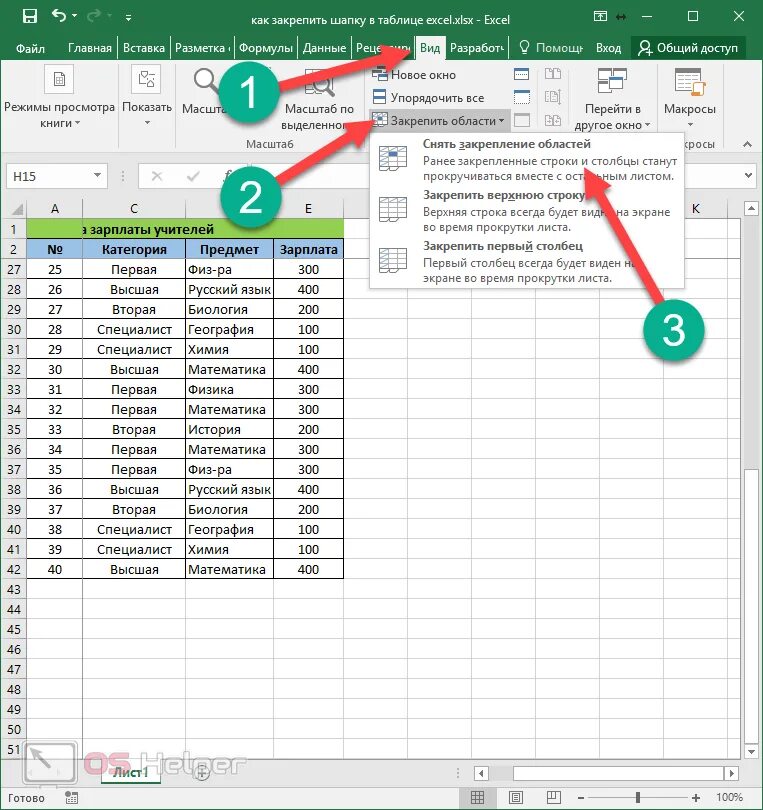Click the Вход sign-in link
Image resolution: width=763 pixels, height=810 pixels.
coord(608,48)
